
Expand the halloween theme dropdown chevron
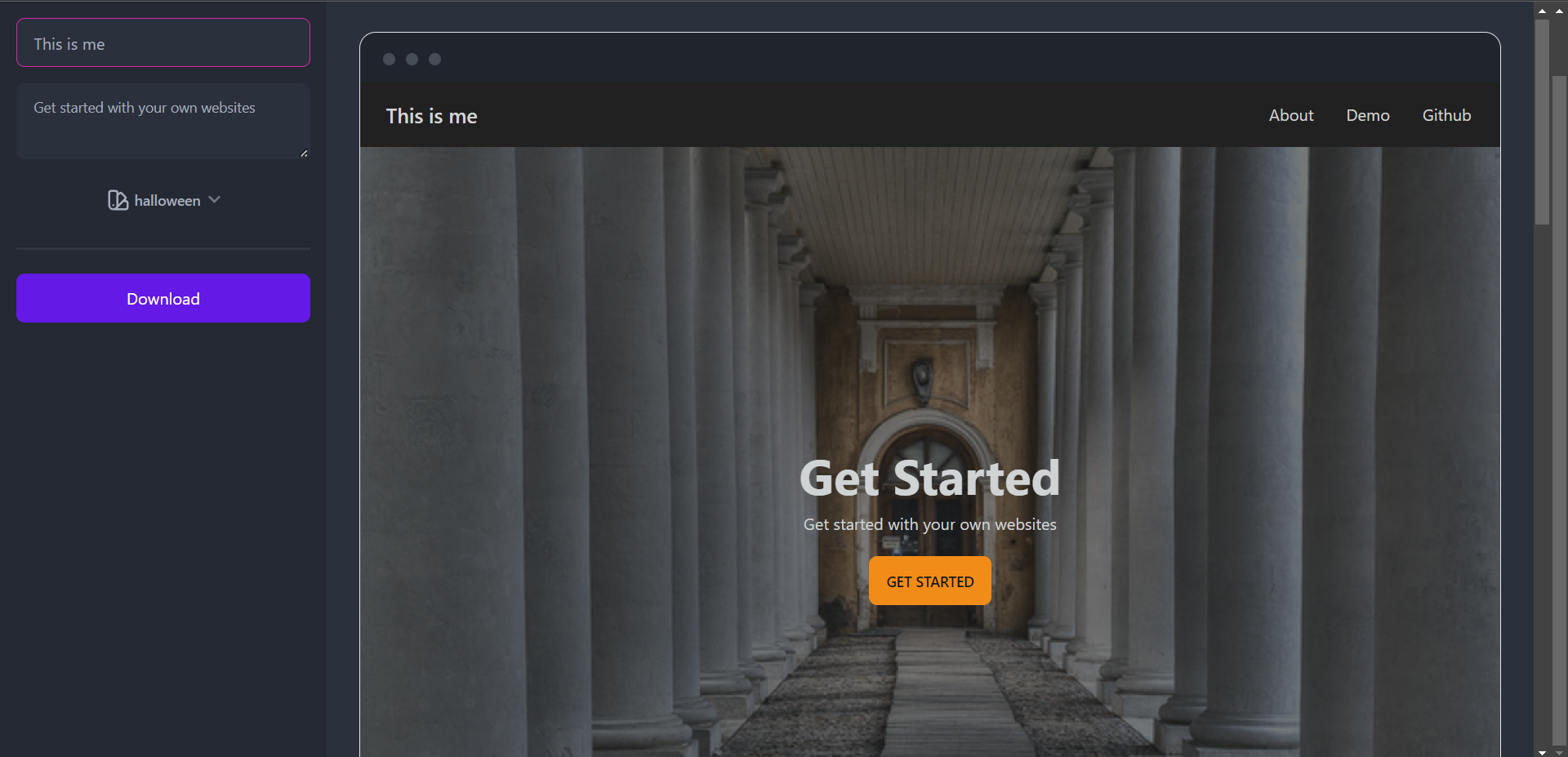[x=215, y=200]
